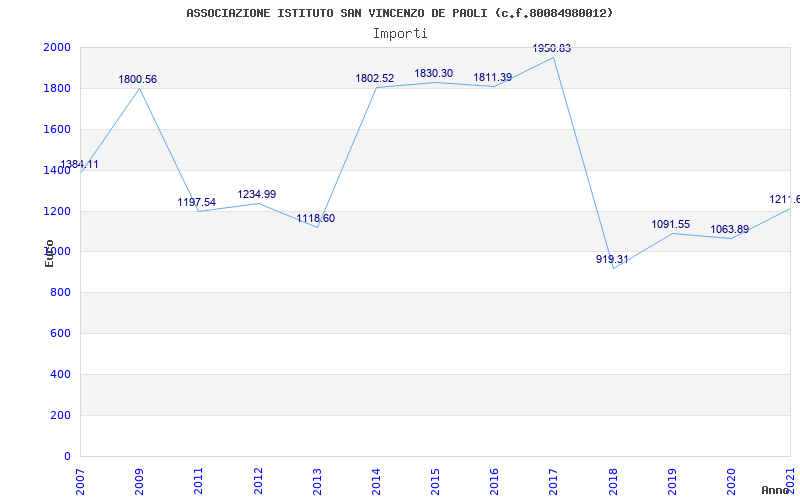Click the 2007 year axis label
The image size is (800, 500).
[x=81, y=481]
